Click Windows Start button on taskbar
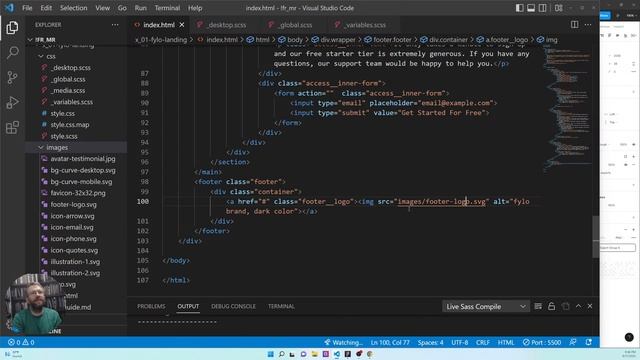Screen dimensions: 640x360 (270, 354)
